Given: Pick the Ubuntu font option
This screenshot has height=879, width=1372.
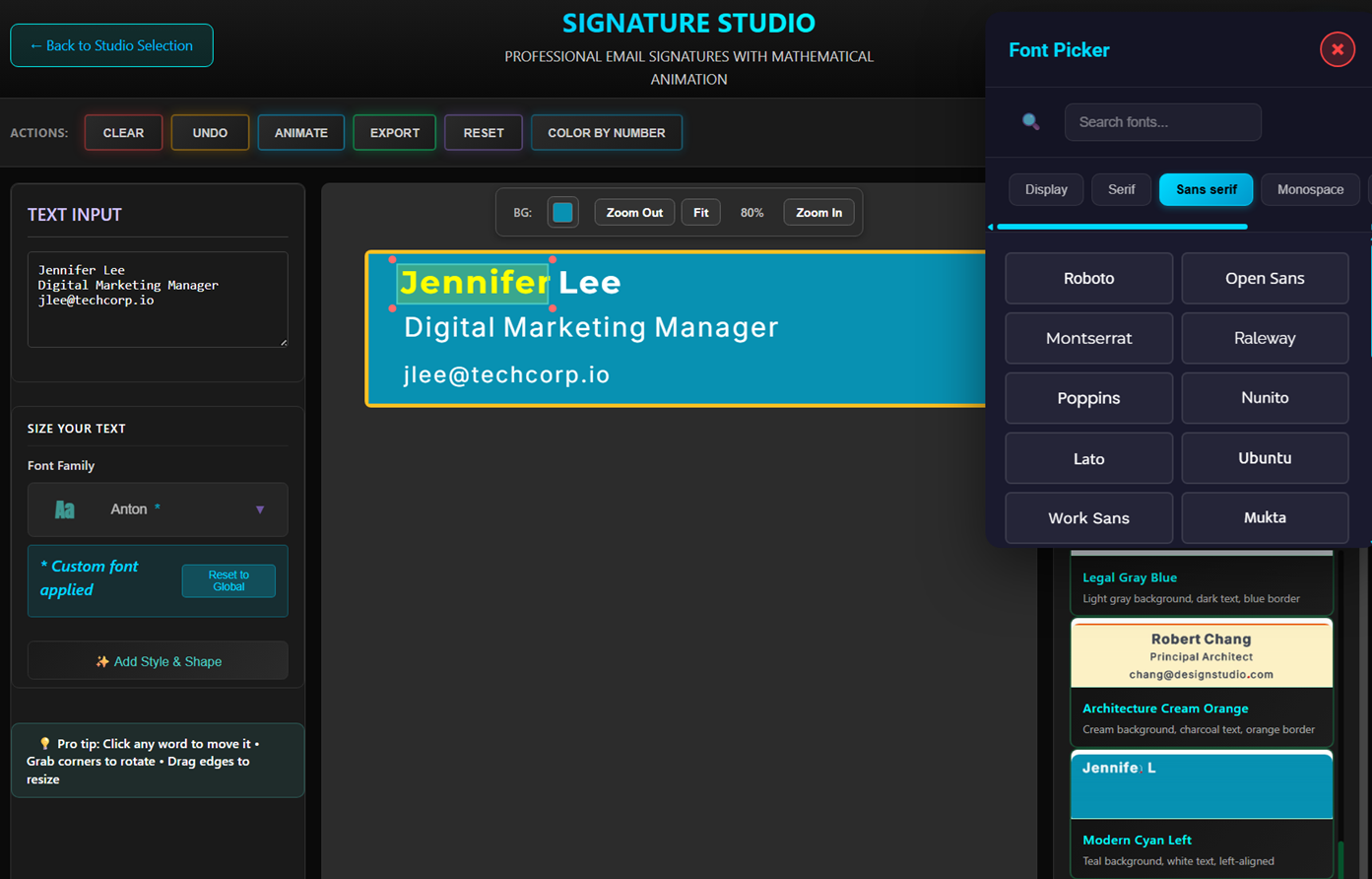Looking at the screenshot, I should (1265, 458).
